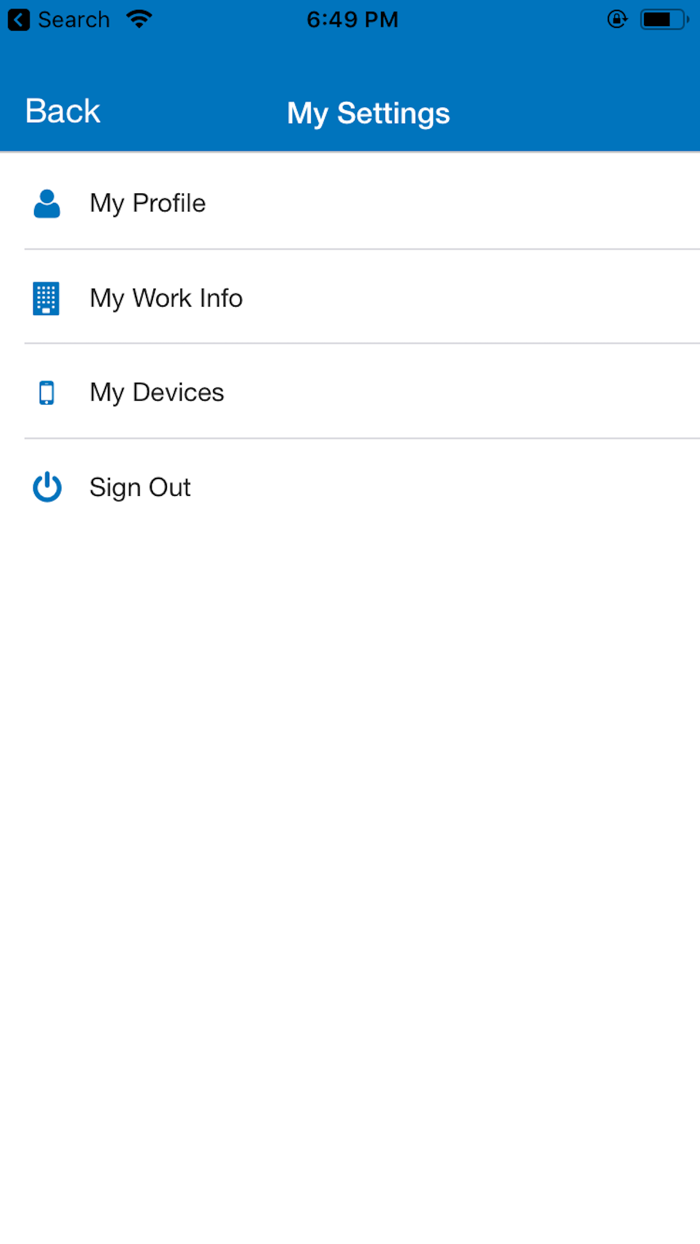Viewport: 700px width, 1244px height.
Task: Return to Search via the status bar text
Action: 73,20
